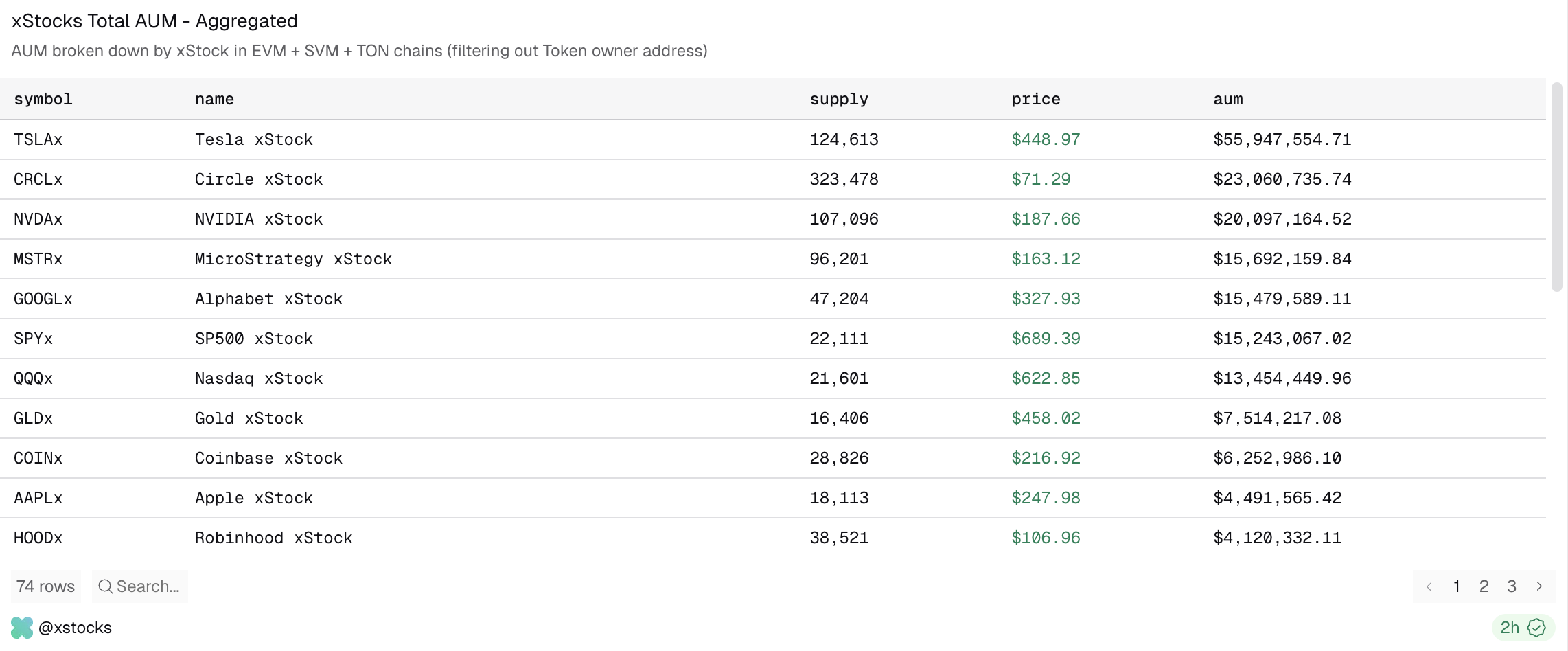The height and width of the screenshot is (651, 1568).
Task: Sort table by supply column header
Action: pyautogui.click(x=839, y=100)
